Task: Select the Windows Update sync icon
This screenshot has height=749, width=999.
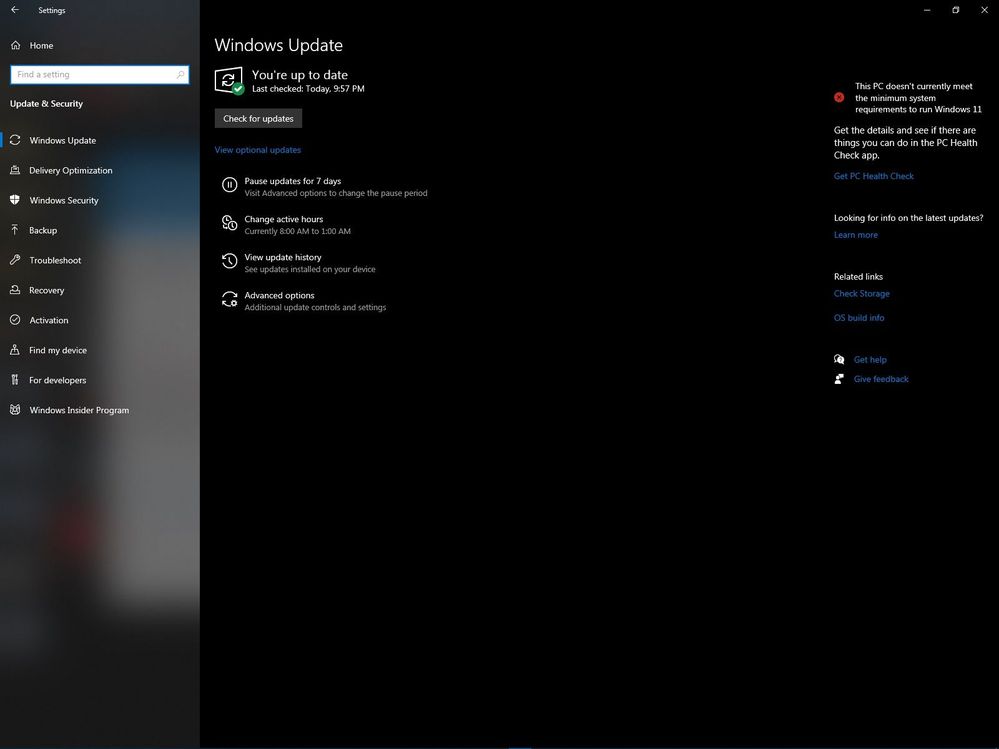Action: click(15, 140)
